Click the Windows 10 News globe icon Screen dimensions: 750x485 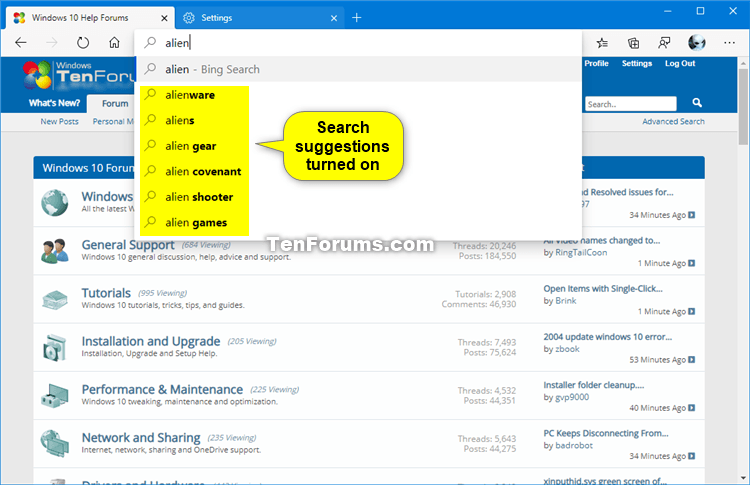[55, 203]
